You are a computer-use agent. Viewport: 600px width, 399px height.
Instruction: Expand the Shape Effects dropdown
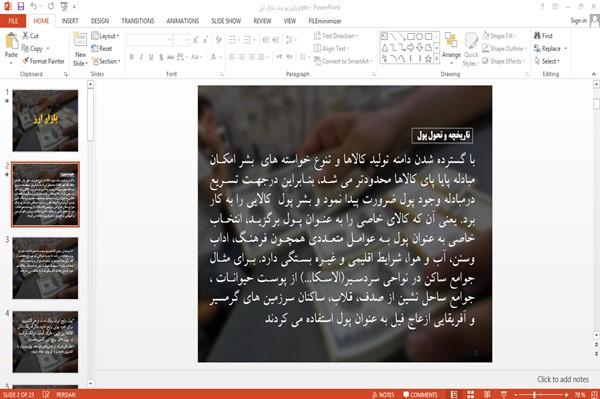click(504, 61)
